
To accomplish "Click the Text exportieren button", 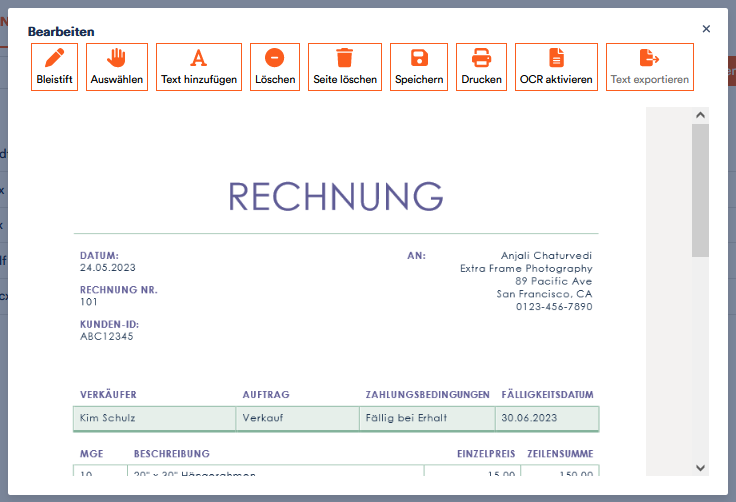I will pyautogui.click(x=650, y=67).
